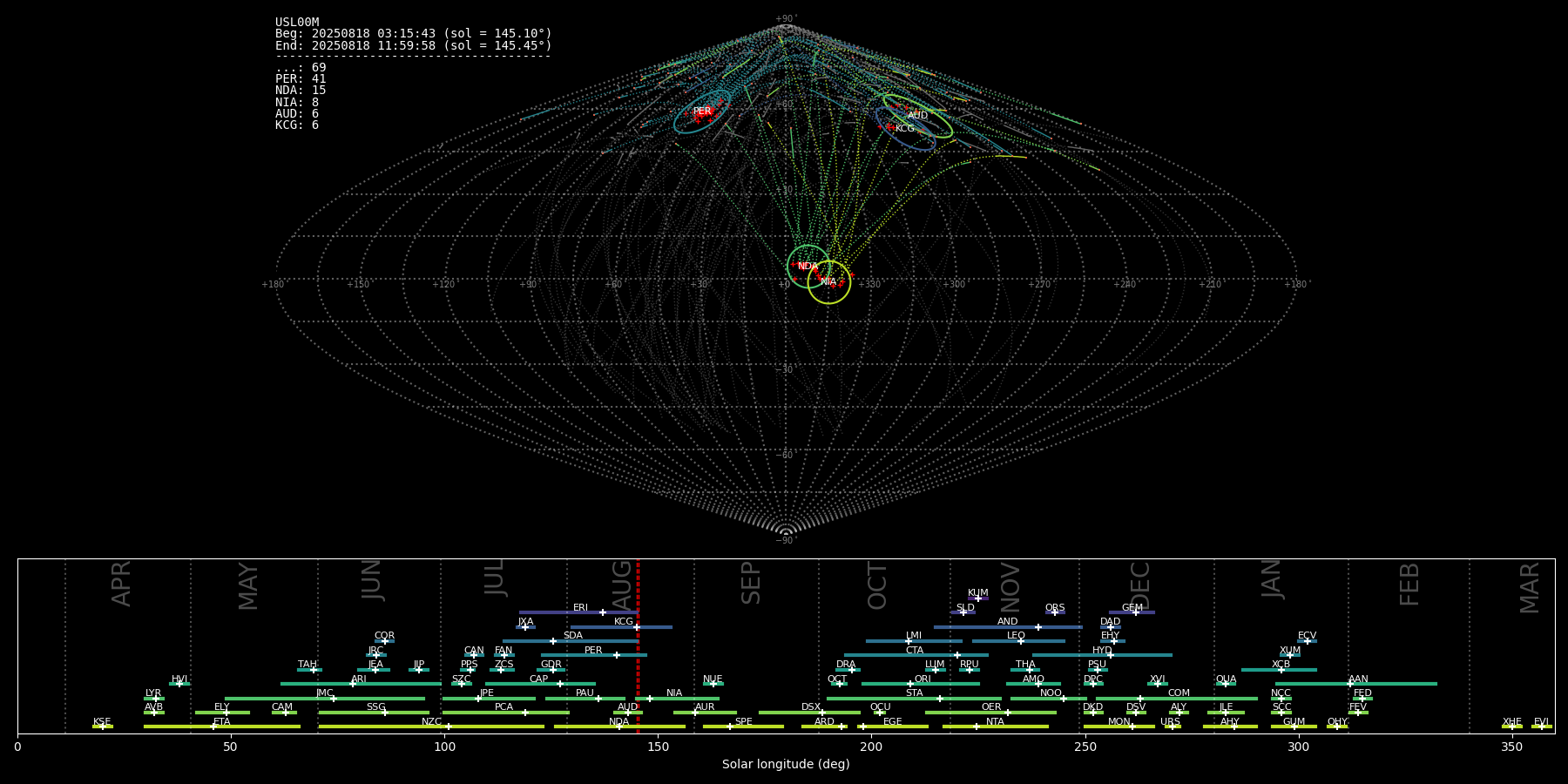Image resolution: width=1568 pixels, height=784 pixels.
Task: Click the SPE shower label in timeline
Action: click(743, 721)
